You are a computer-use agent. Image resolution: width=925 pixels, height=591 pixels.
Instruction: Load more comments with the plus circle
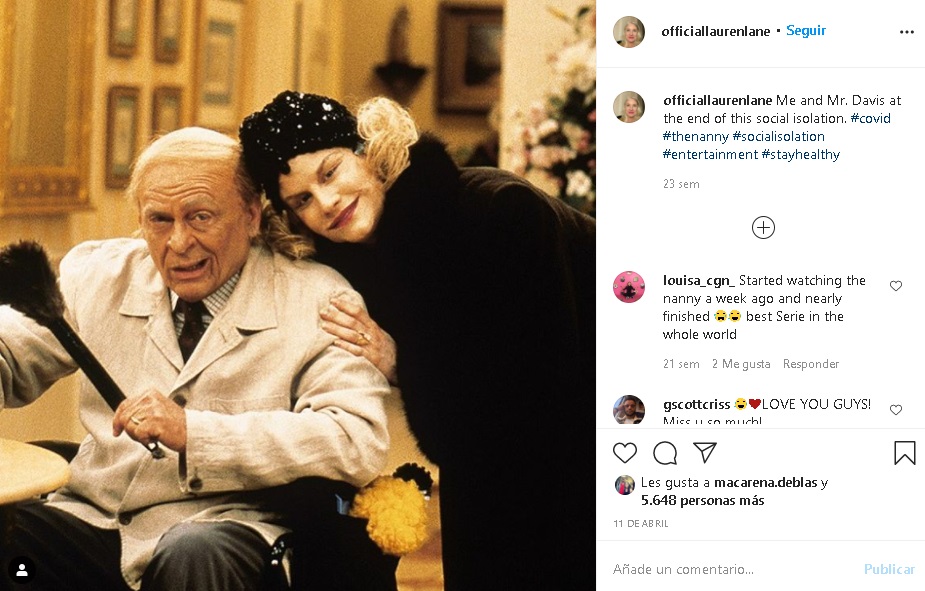pos(763,228)
